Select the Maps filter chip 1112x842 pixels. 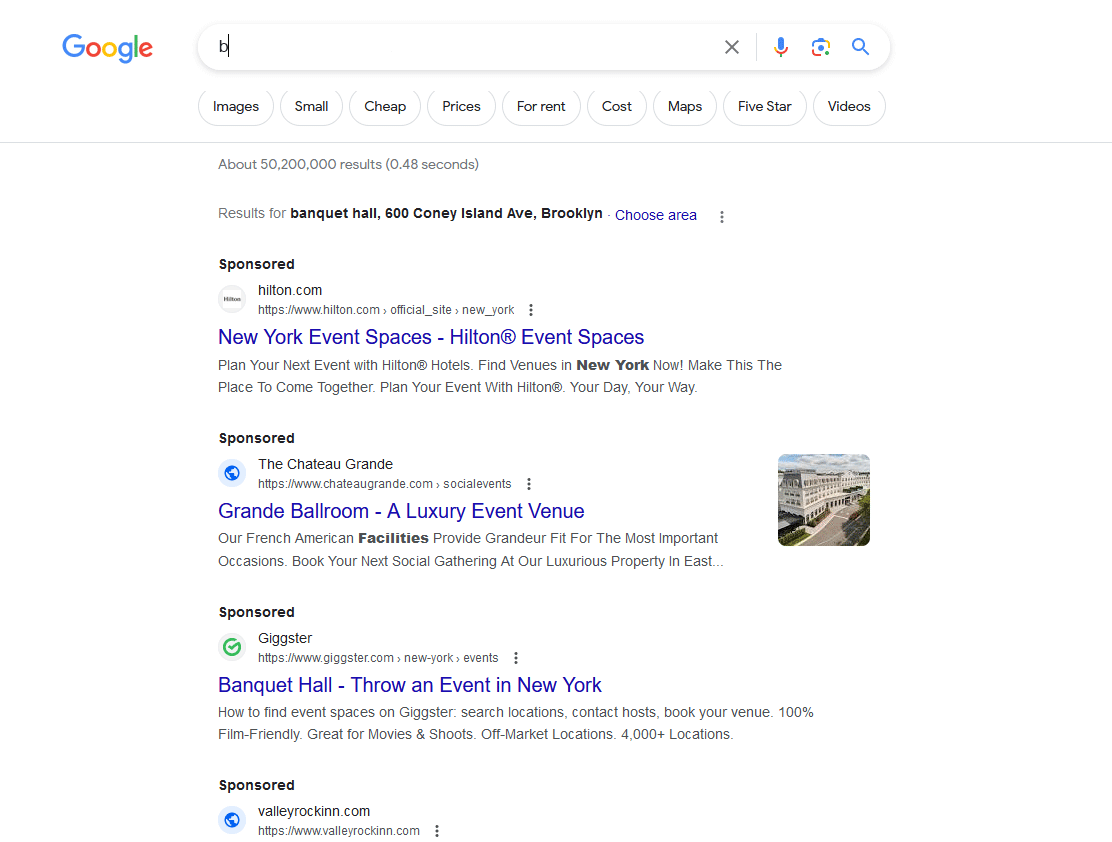coord(685,106)
